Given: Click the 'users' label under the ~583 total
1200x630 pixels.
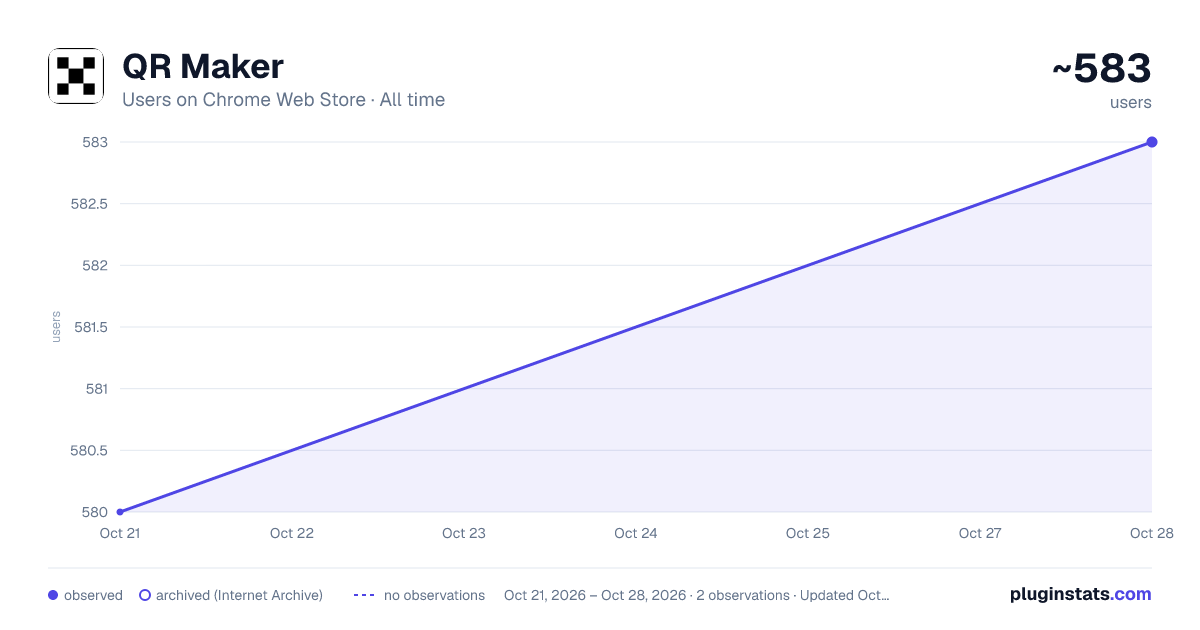Looking at the screenshot, I should pyautogui.click(x=1131, y=103).
